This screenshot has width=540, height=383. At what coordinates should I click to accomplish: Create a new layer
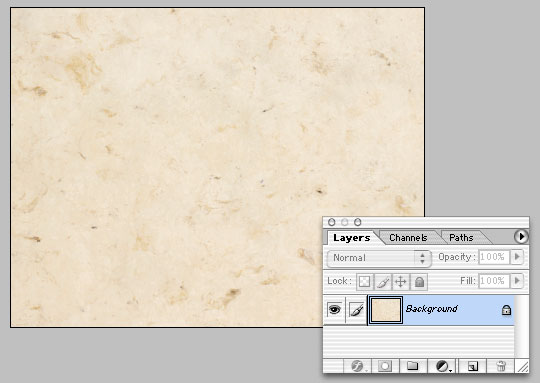[473, 366]
